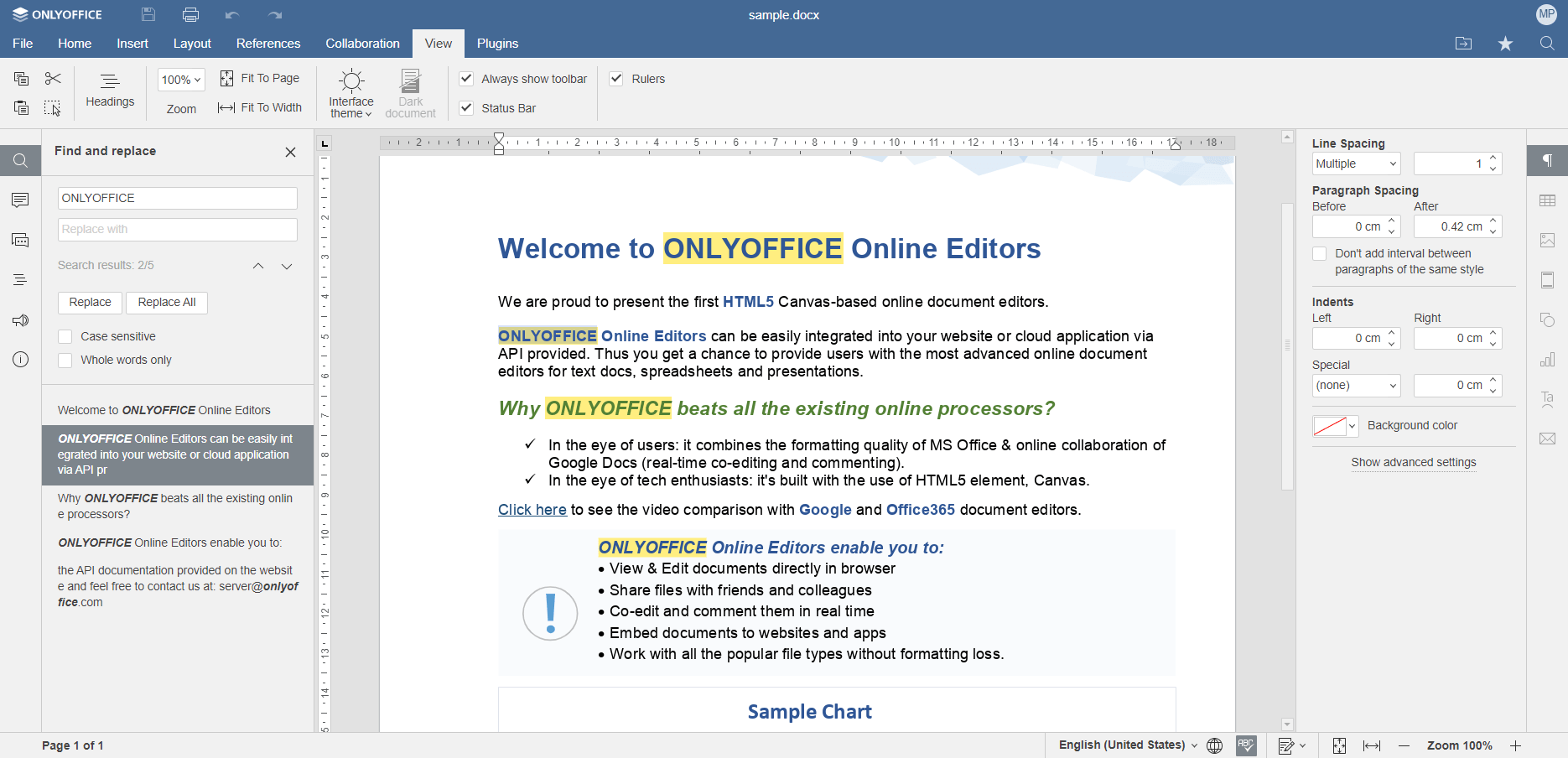This screenshot has width=1568, height=758.
Task: Open the About info icon
Action: tap(21, 360)
